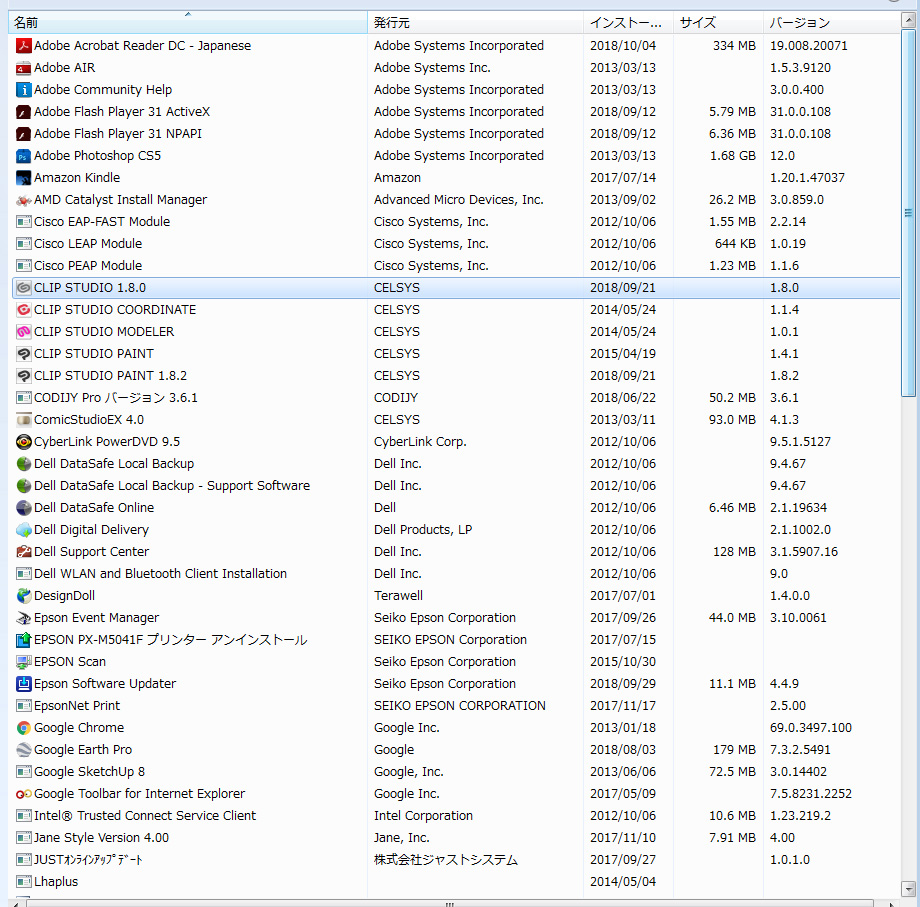Select the CLIP STUDIO COORDINATE icon
This screenshot has width=920, height=907.
(24, 310)
